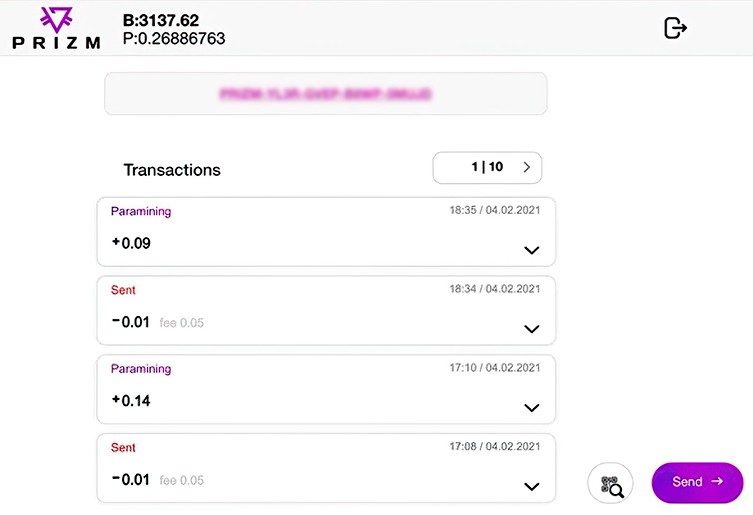This screenshot has height=515, width=753.
Task: Expand the 17:08 Sent transaction details
Action: click(x=532, y=486)
